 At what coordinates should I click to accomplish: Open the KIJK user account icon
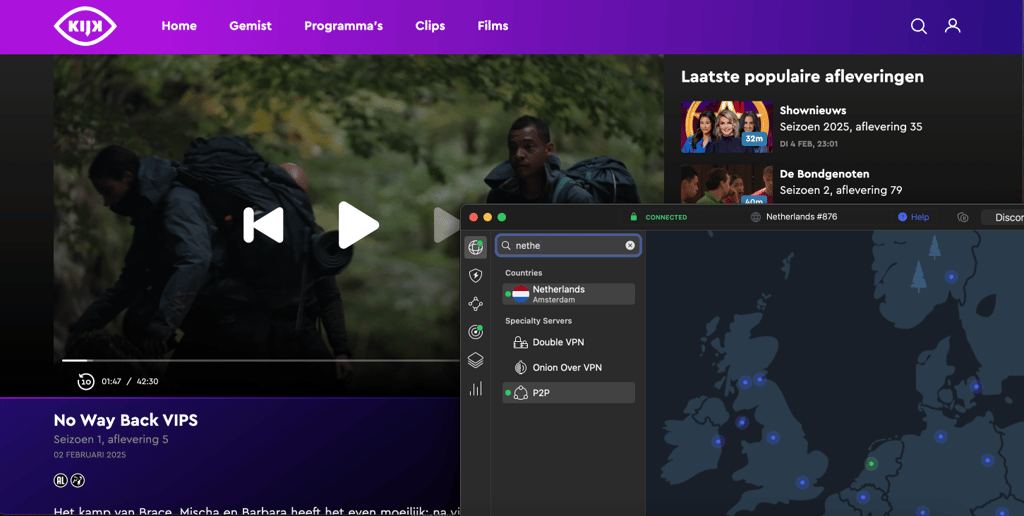coord(953,26)
